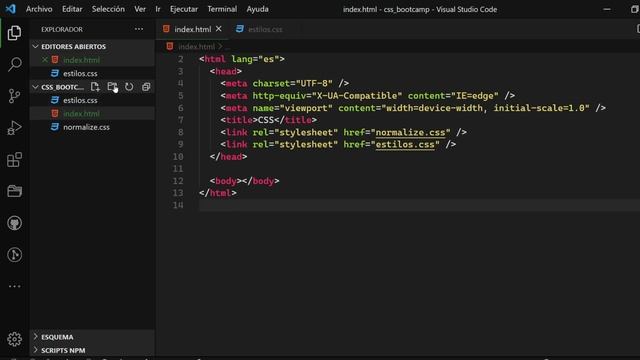This screenshot has width=640, height=360.
Task: Open the Ver menu
Action: click(x=140, y=9)
